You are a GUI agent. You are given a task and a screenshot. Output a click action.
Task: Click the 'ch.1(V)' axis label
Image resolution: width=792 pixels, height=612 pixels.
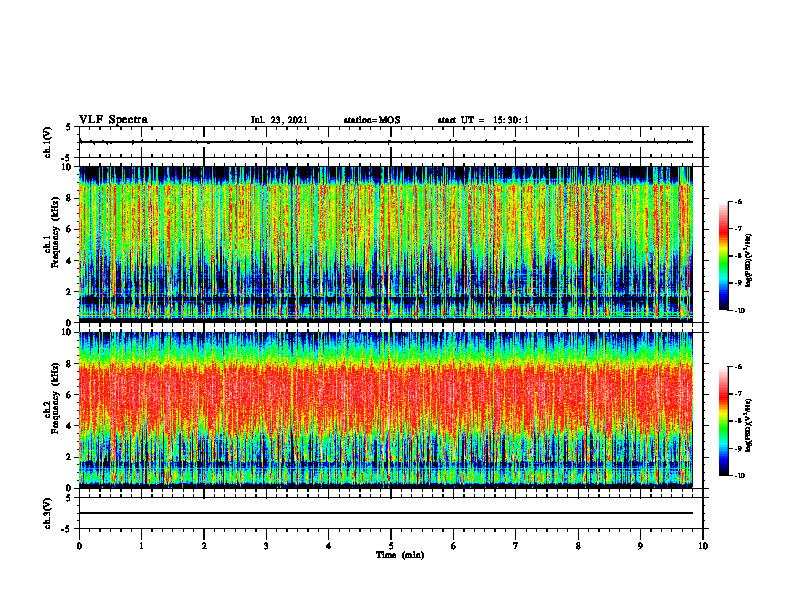(x=47, y=142)
